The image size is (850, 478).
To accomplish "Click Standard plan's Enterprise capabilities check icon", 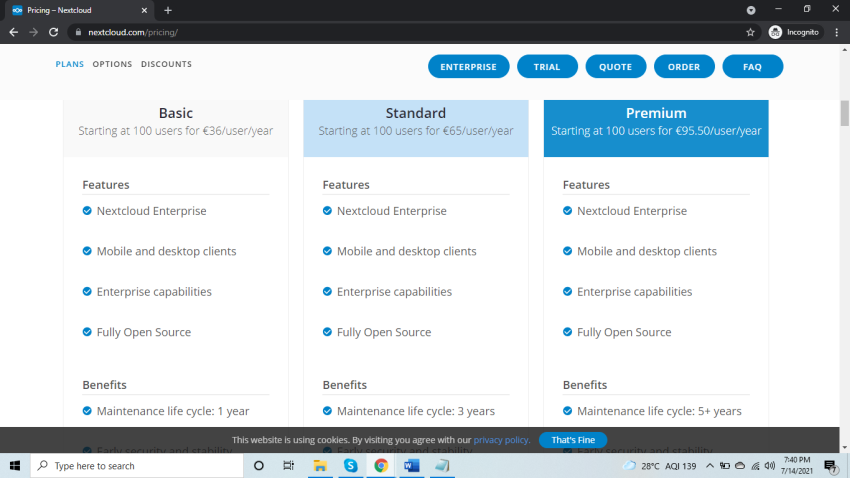I will tap(327, 291).
